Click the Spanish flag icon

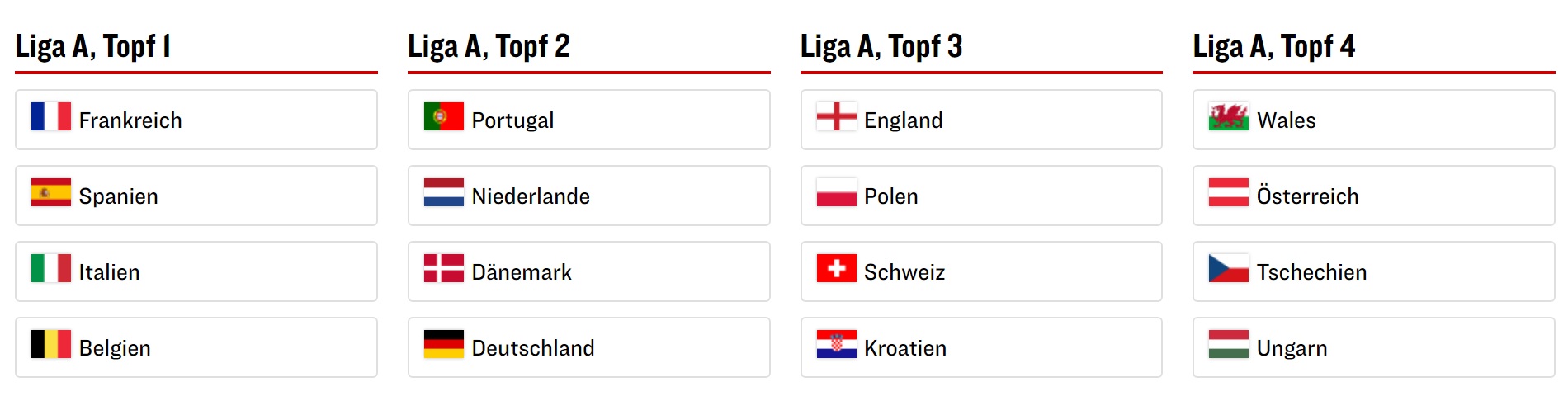click(50, 192)
